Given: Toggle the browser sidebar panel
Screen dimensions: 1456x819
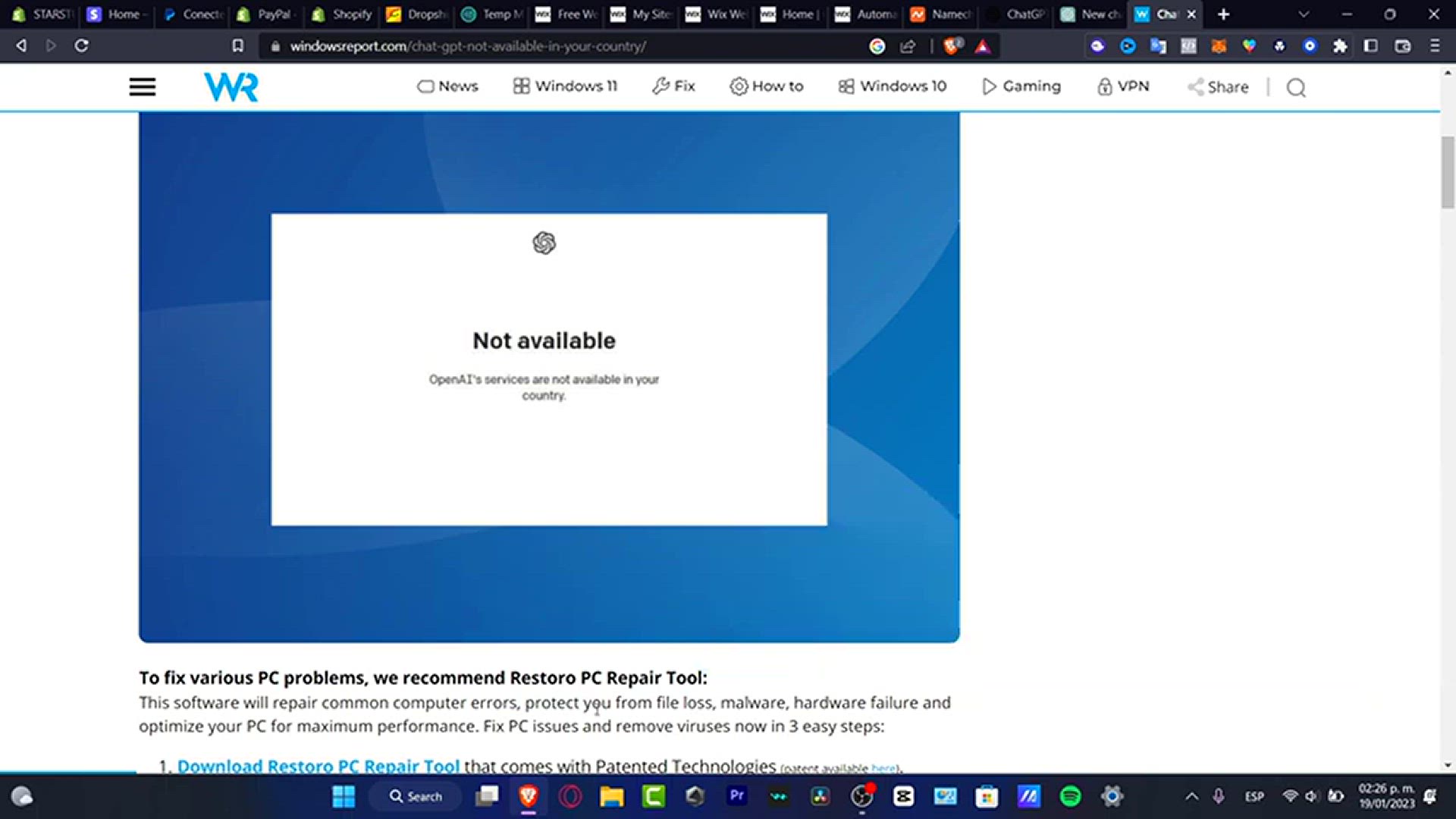Looking at the screenshot, I should click(x=1371, y=45).
